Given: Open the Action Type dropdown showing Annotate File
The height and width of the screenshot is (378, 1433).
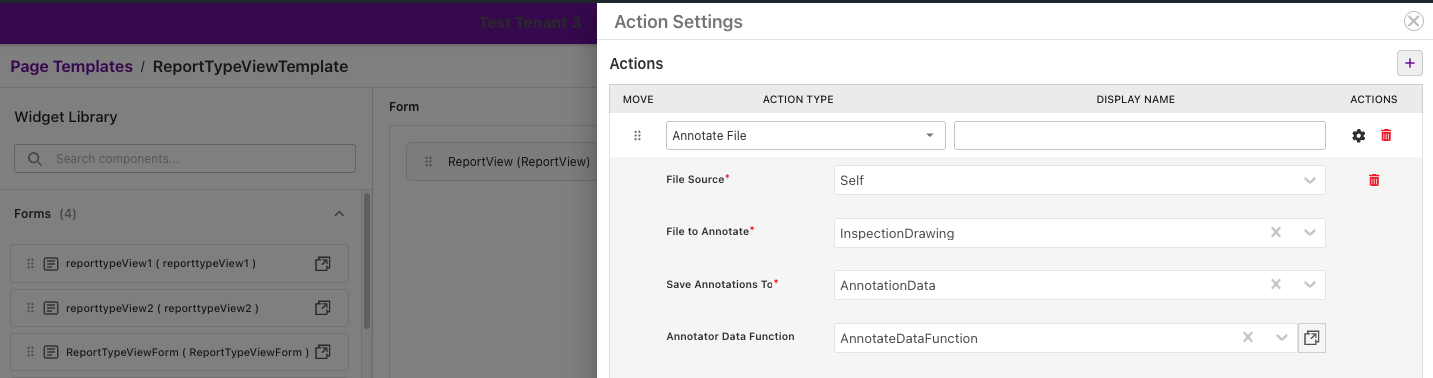Looking at the screenshot, I should (805, 135).
